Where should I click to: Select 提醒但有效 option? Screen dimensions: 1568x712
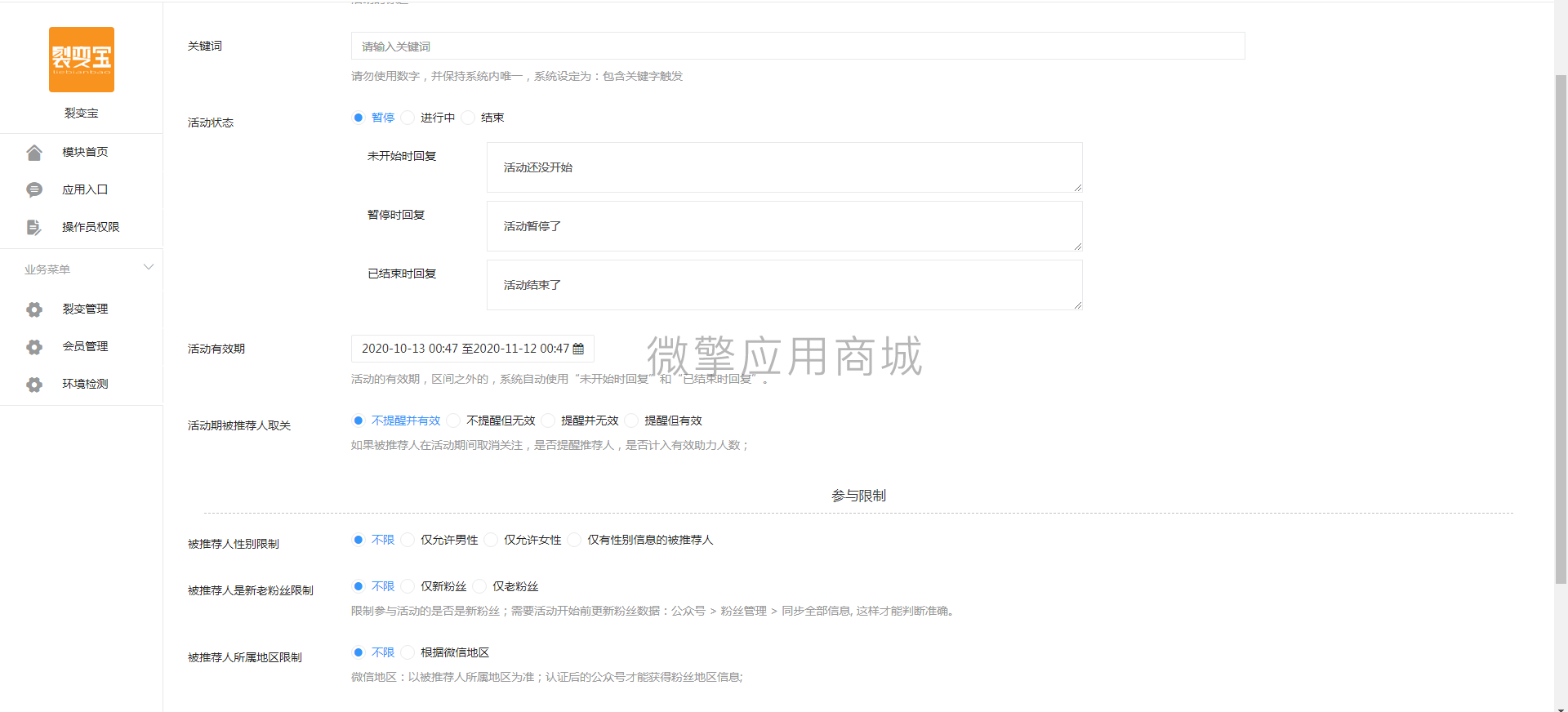point(631,421)
